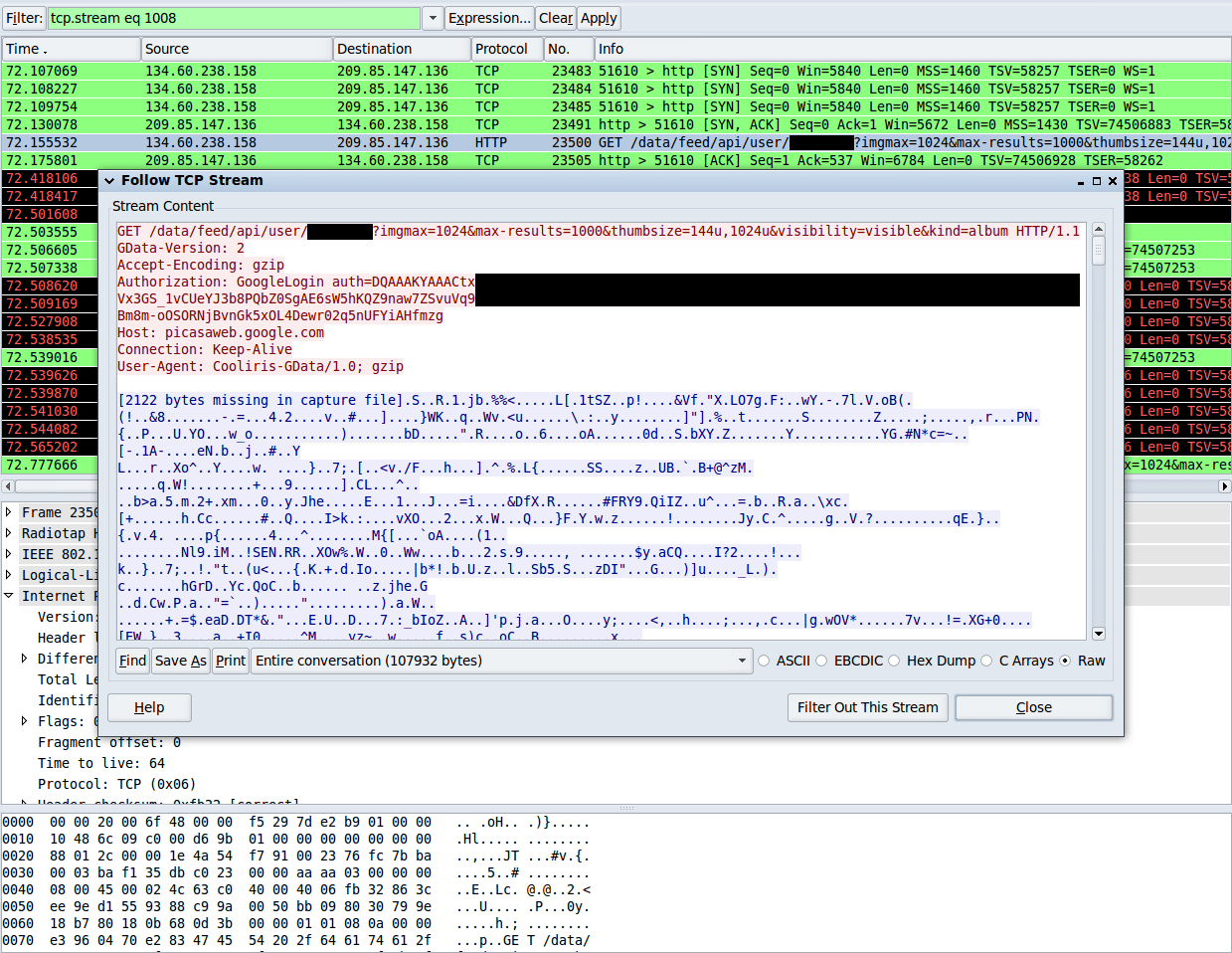
Task: Select the Hex Dump display option
Action: coord(932,661)
